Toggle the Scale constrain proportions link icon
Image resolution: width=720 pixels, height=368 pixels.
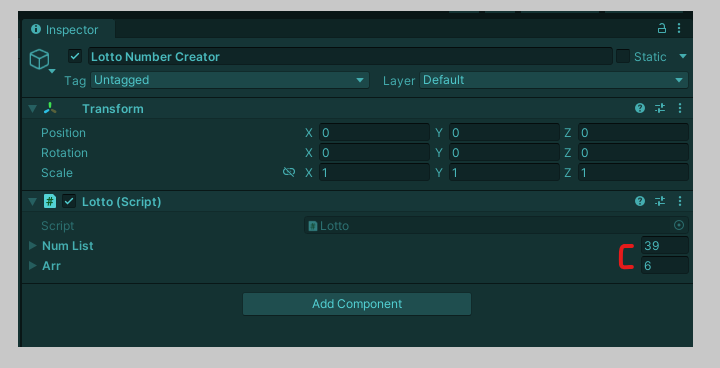(289, 172)
